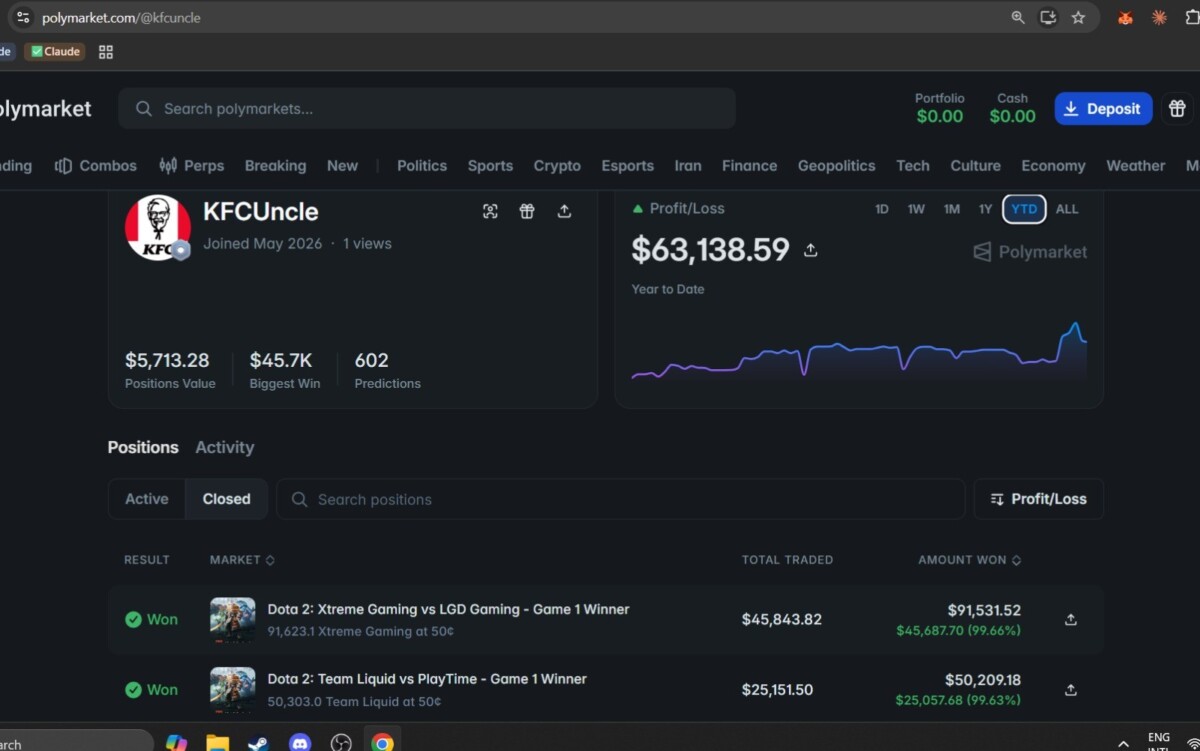
Task: Open the Profit/Loss sort dropdown
Action: point(1038,499)
